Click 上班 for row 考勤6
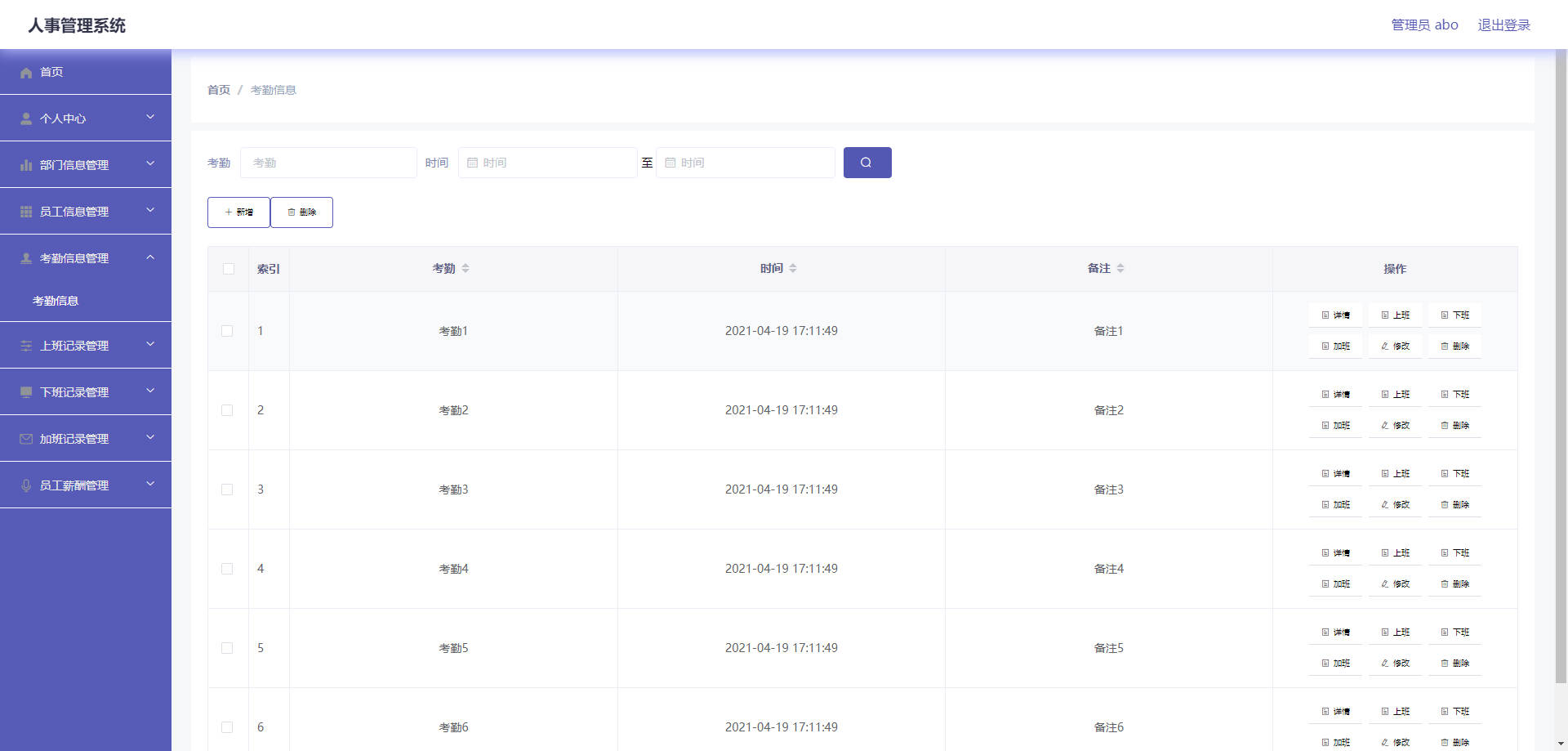The image size is (1568, 751). [1395, 711]
